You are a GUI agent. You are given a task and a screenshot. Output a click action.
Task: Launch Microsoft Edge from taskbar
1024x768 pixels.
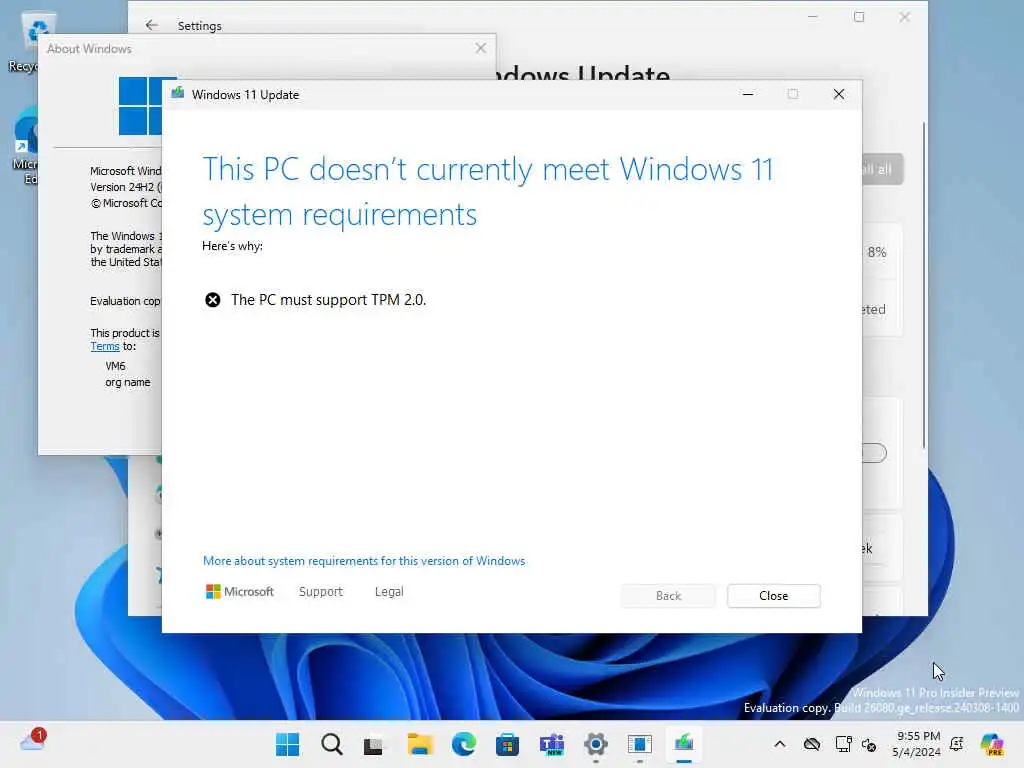[463, 744]
